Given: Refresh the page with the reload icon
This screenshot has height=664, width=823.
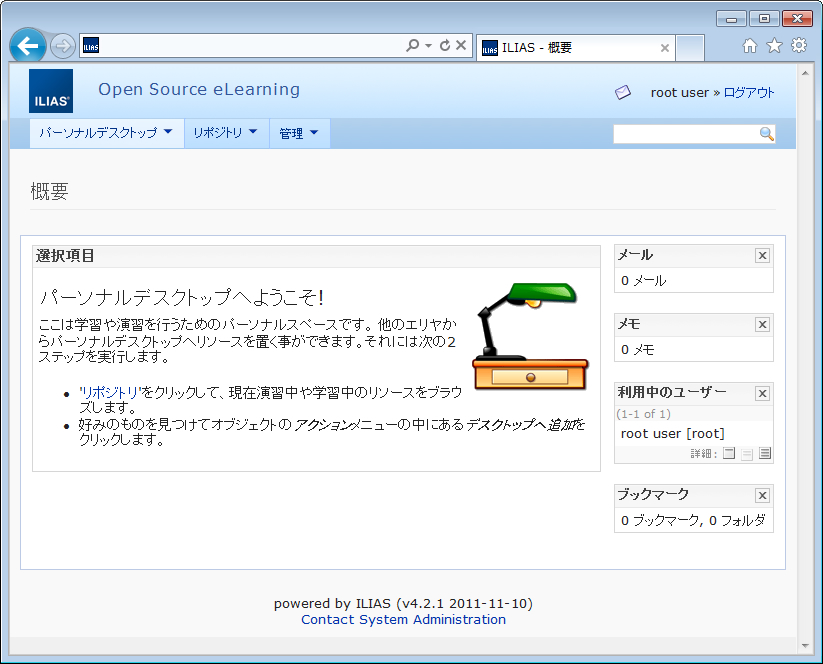Looking at the screenshot, I should (445, 46).
